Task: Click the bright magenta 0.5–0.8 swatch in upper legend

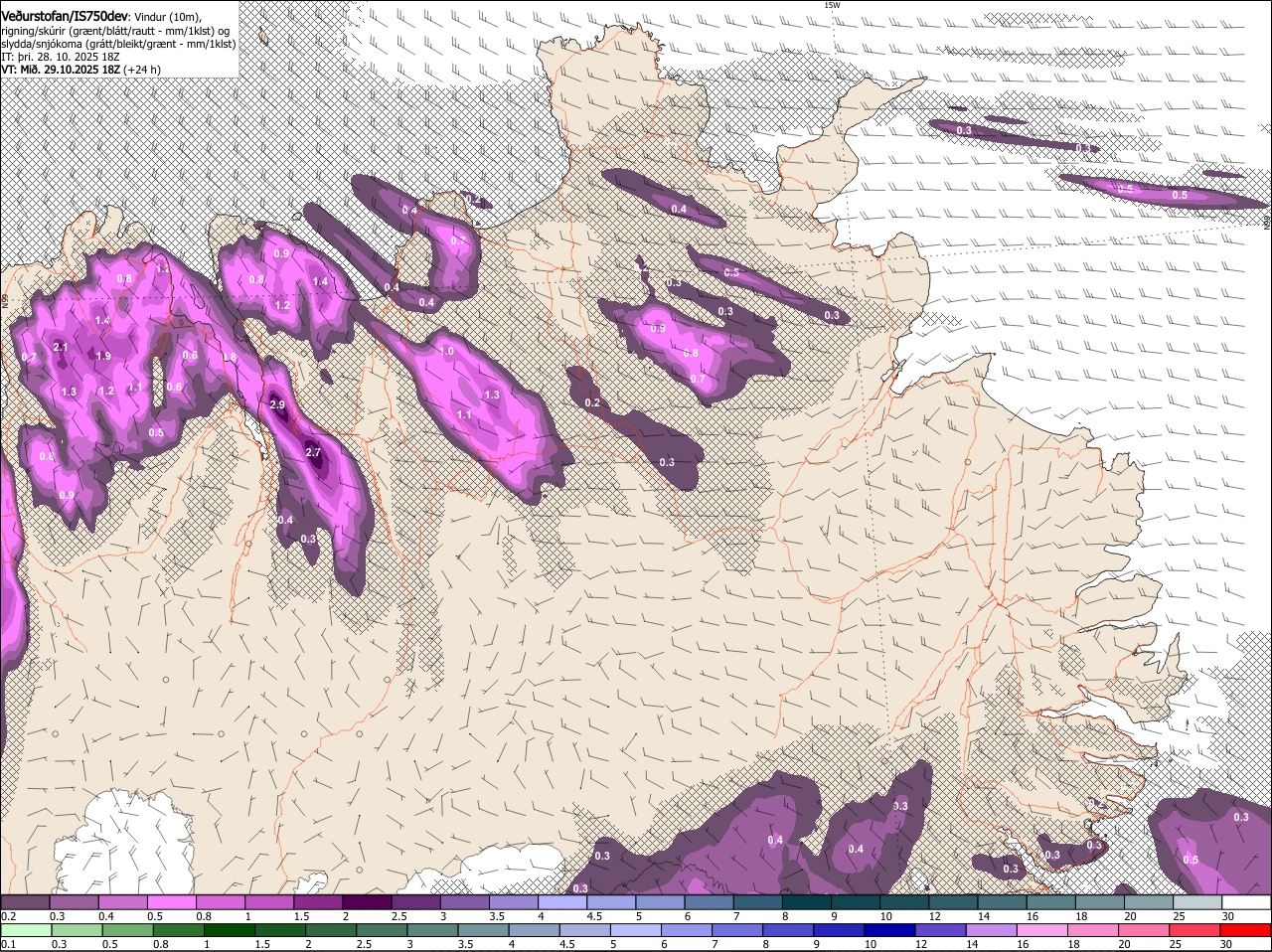Action: pyautogui.click(x=171, y=902)
